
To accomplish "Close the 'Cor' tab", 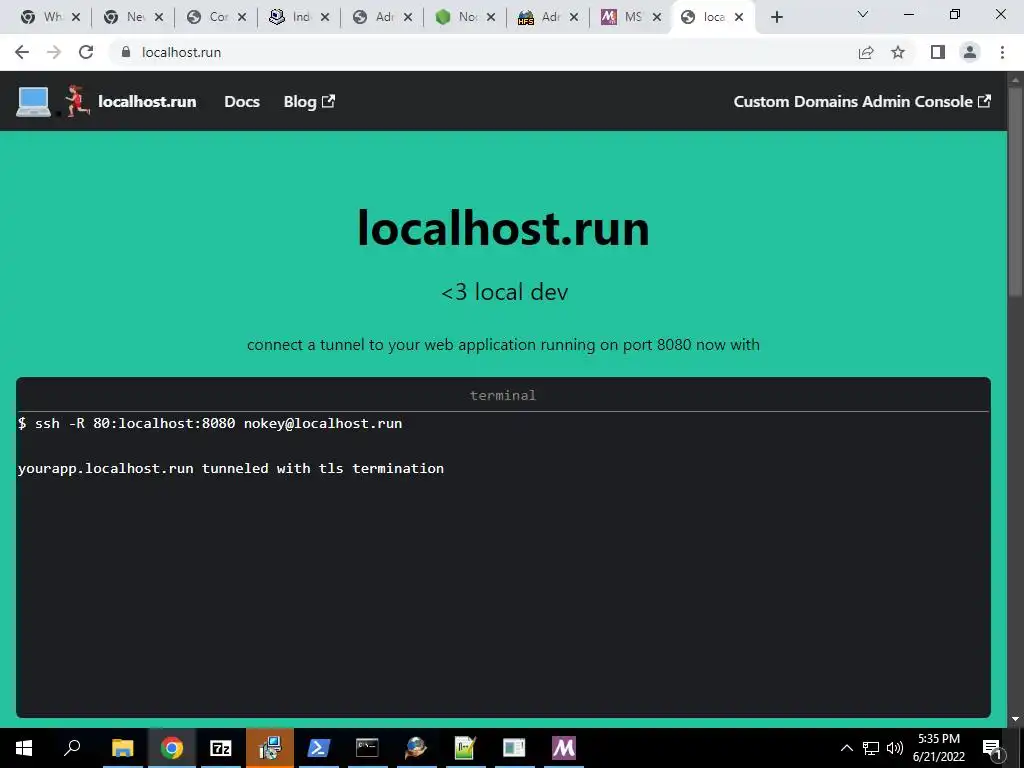I will tap(242, 17).
